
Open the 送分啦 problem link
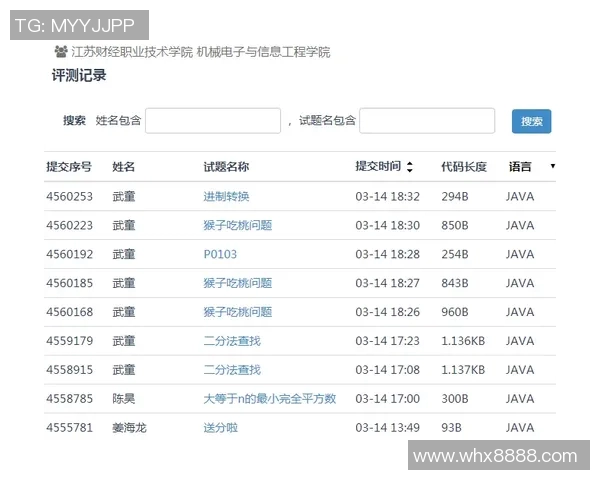pos(220,428)
